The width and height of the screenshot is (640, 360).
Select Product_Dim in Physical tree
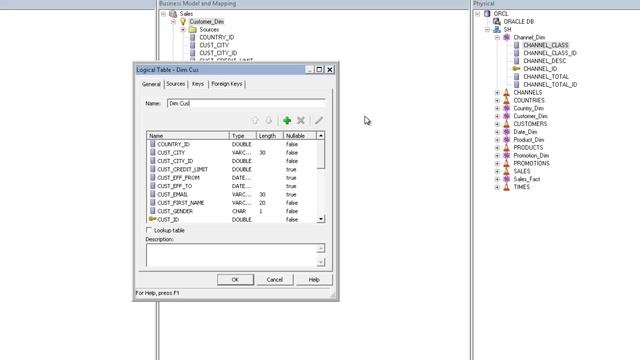click(529, 140)
